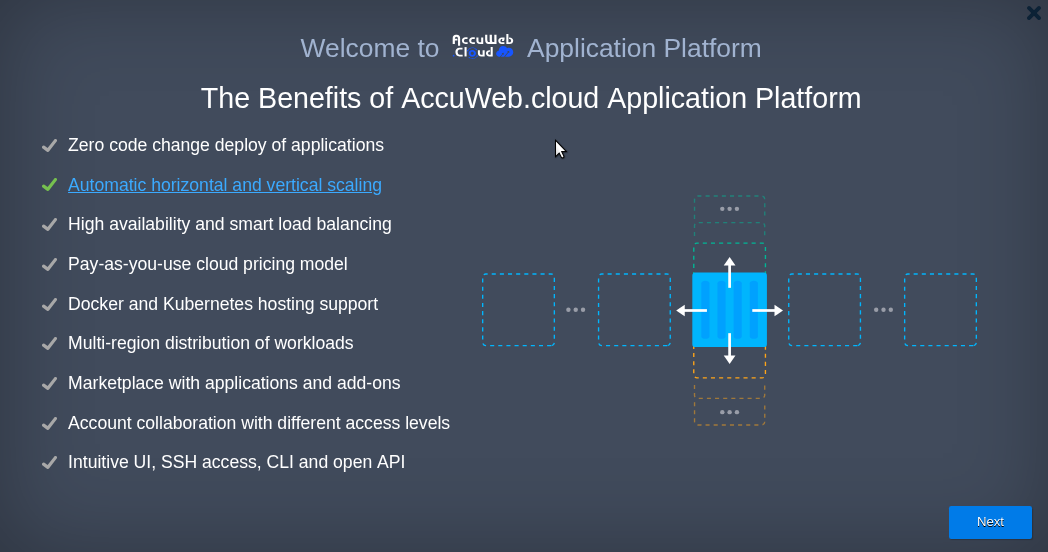This screenshot has width=1048, height=552.
Task: Click the checkmark beside Intuitive UI item
Action: [49, 462]
